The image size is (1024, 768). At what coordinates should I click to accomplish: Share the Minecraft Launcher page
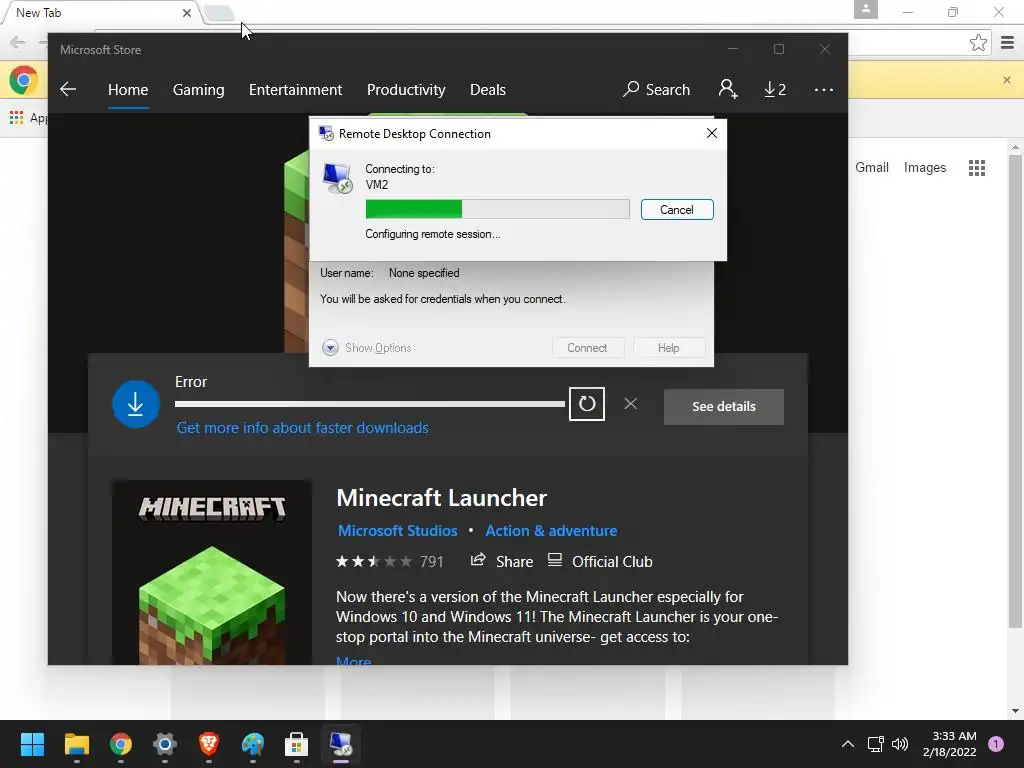pyautogui.click(x=502, y=561)
